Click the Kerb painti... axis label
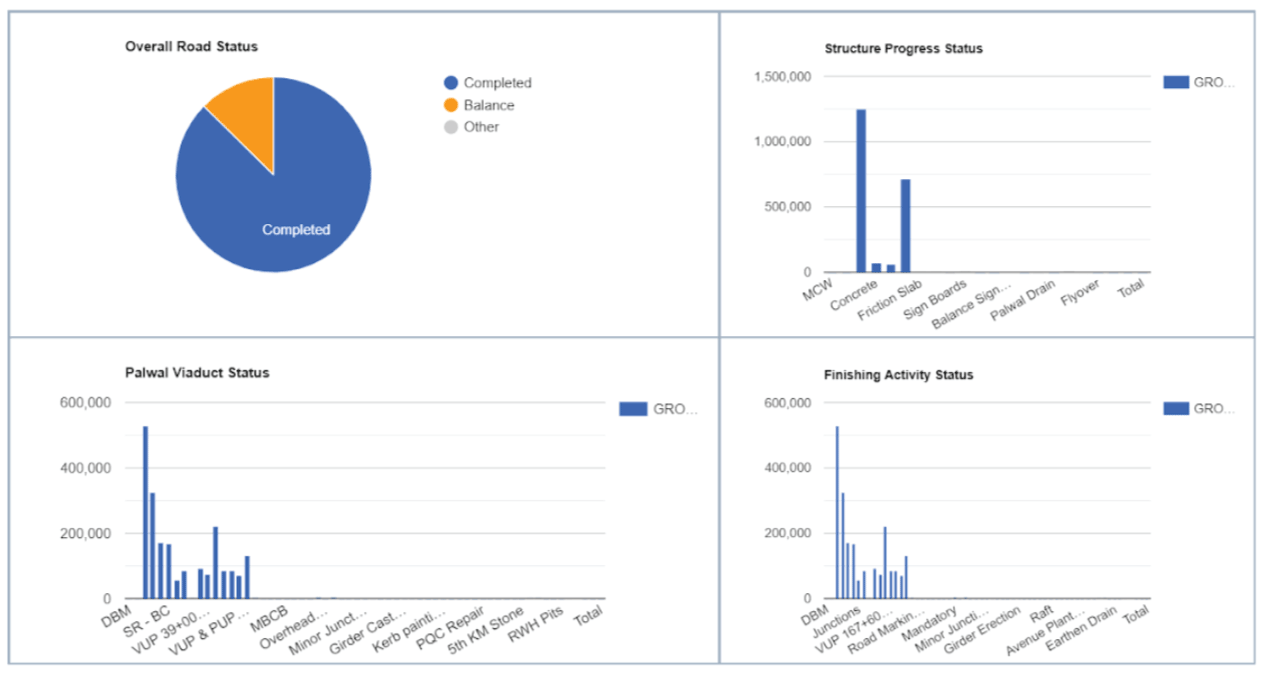 [x=408, y=630]
